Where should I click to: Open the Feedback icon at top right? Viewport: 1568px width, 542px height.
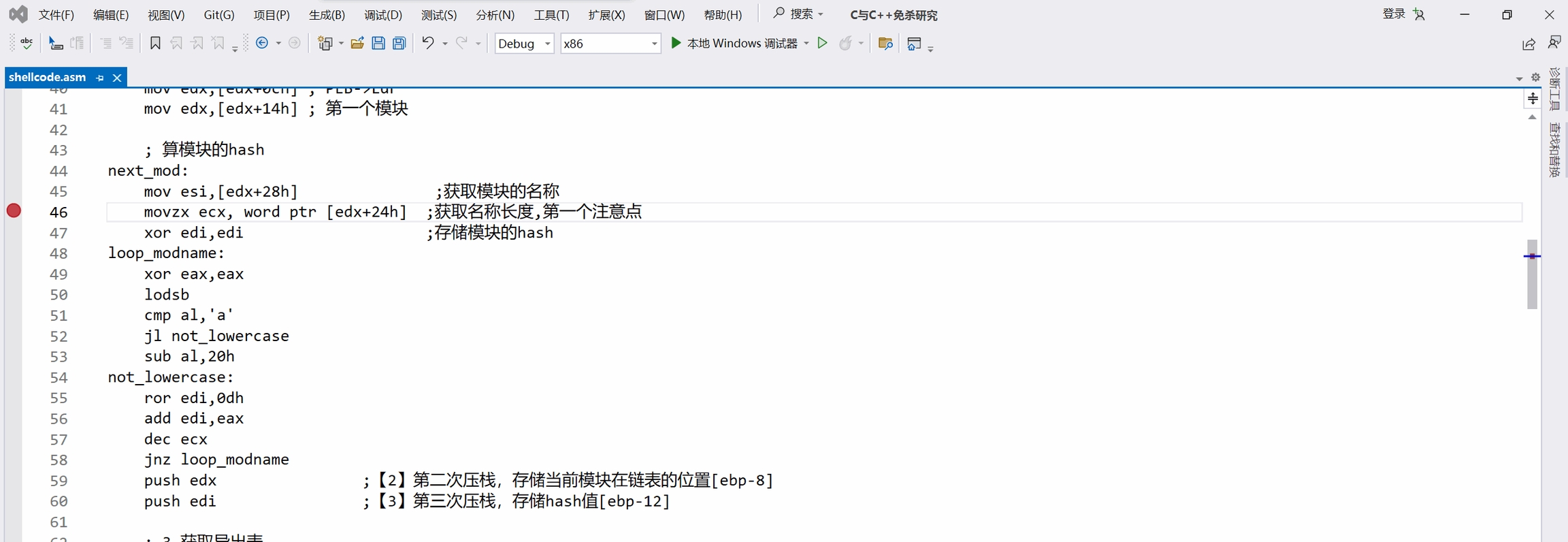pos(1554,43)
